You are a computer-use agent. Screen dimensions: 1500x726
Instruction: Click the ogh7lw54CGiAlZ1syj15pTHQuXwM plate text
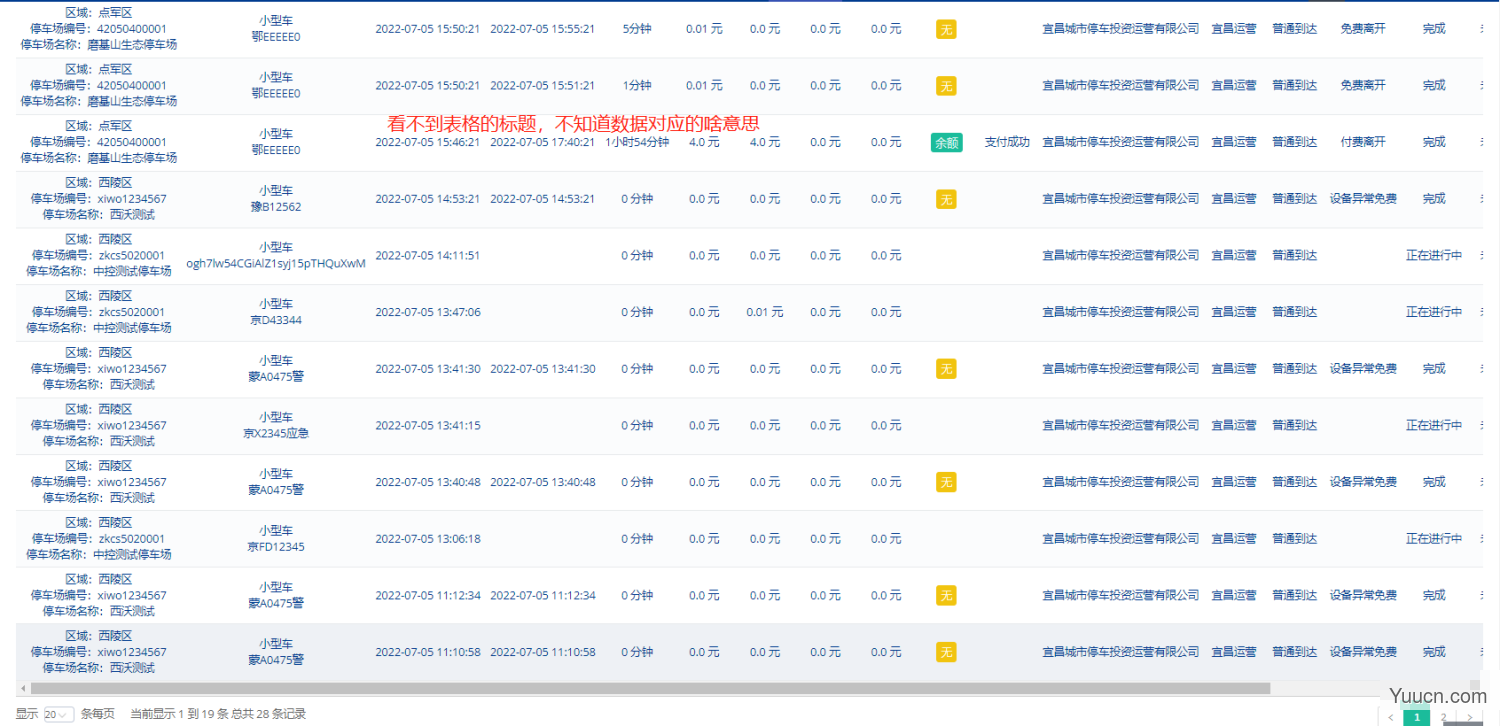[276, 264]
